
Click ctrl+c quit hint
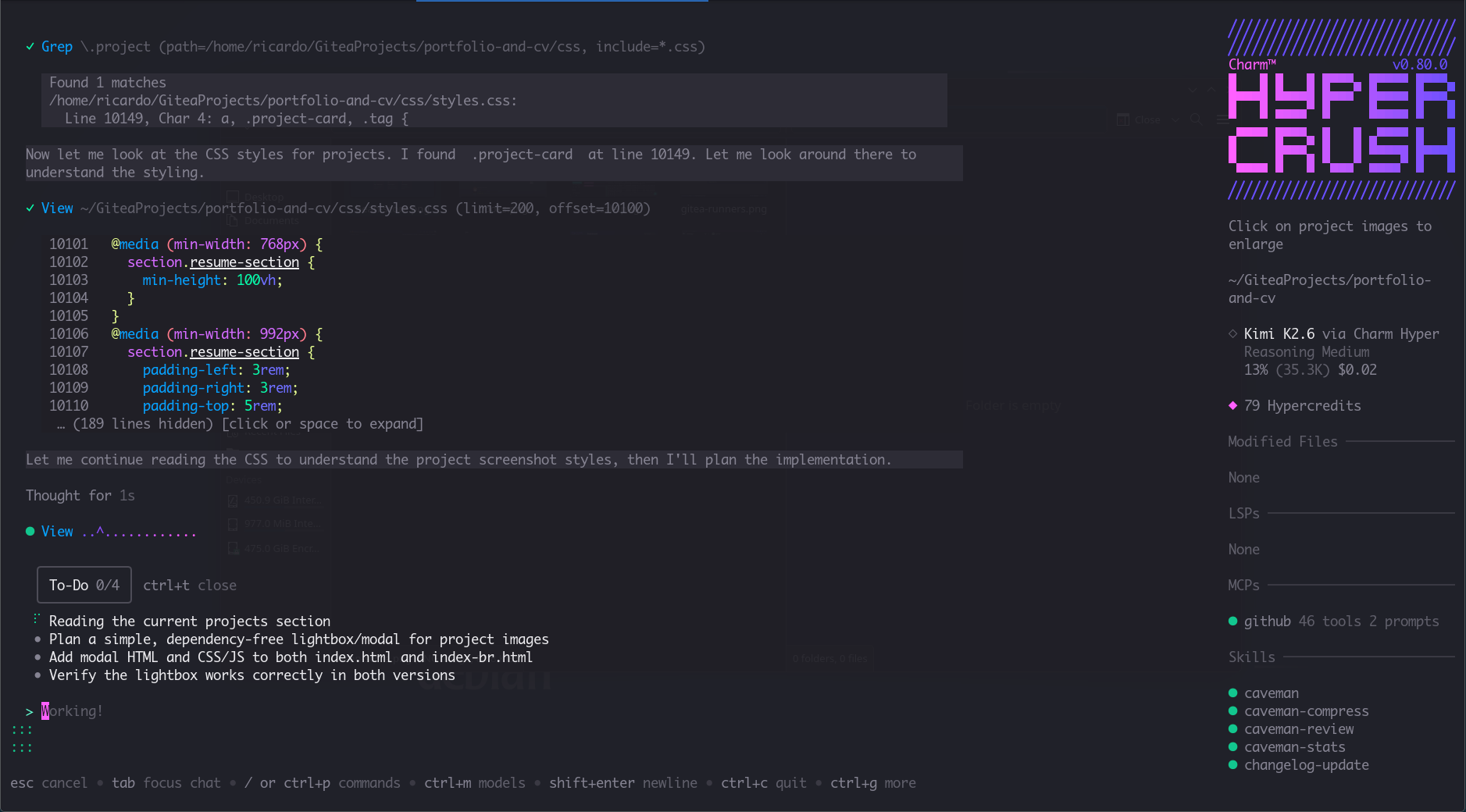764,783
